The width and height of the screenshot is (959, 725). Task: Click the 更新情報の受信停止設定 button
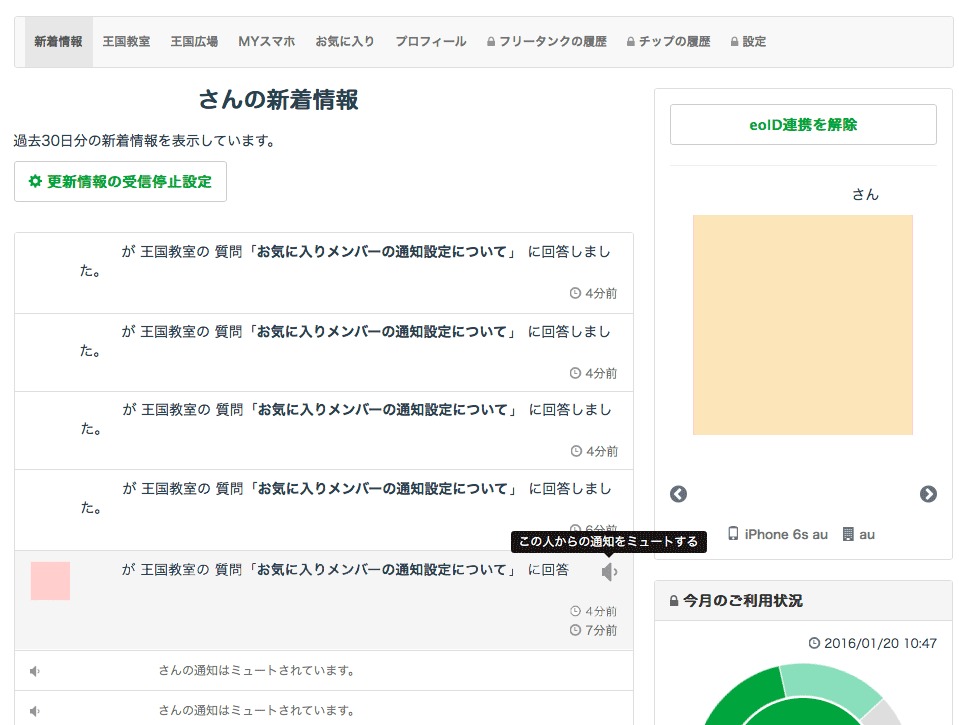pos(120,182)
